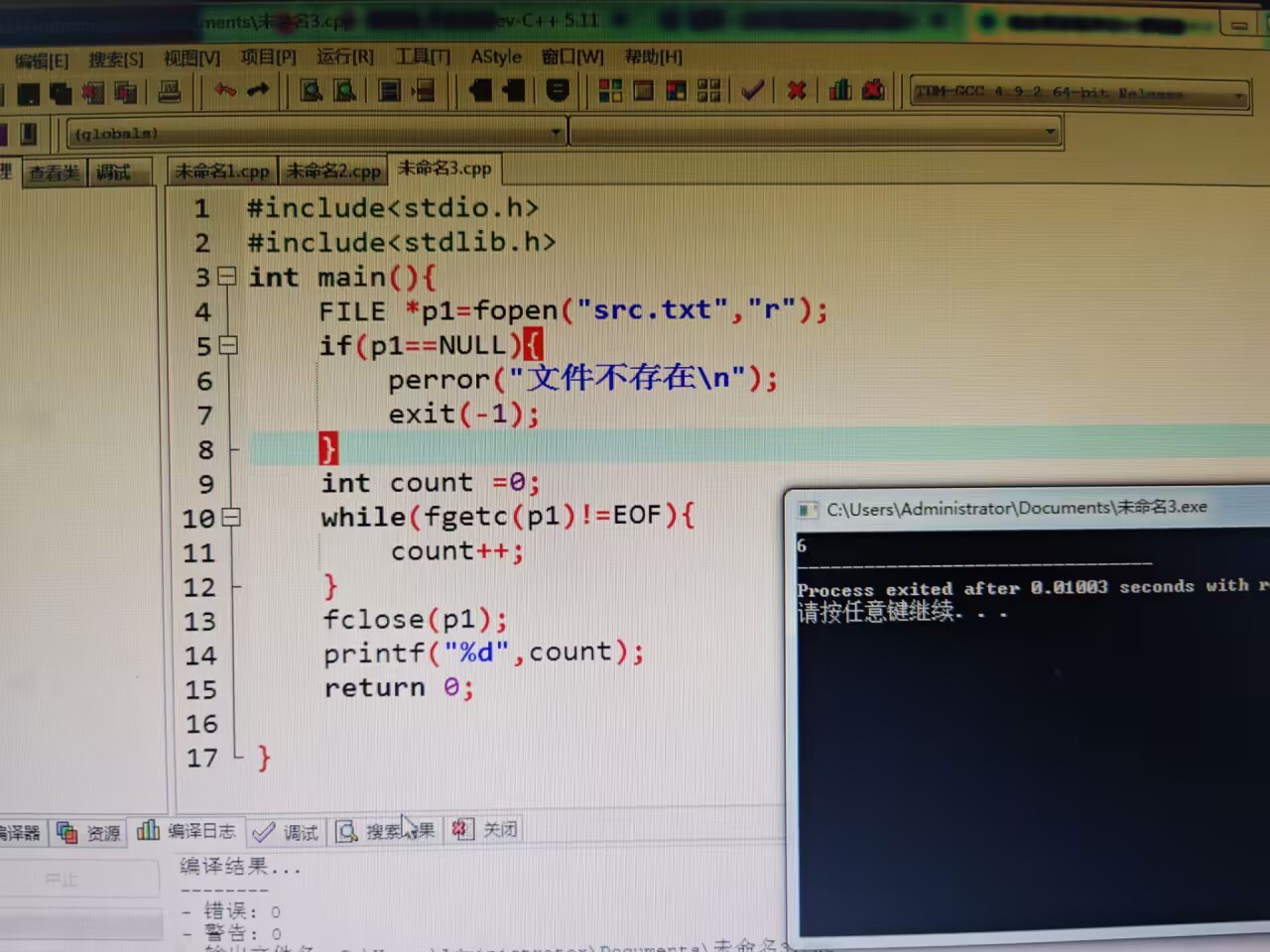Collapse the fold marker on line 3
Viewport: 1270px width, 952px height.
point(227,278)
